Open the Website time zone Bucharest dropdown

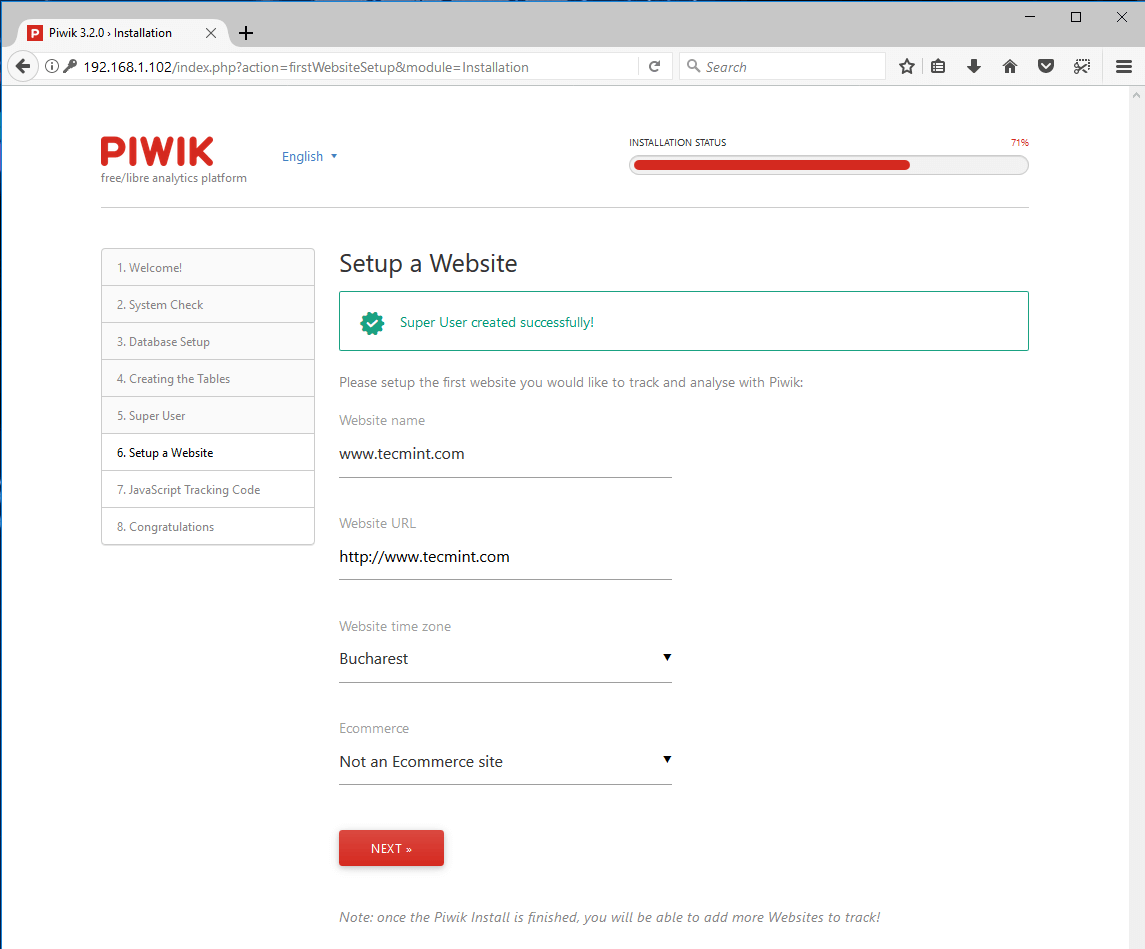click(505, 658)
